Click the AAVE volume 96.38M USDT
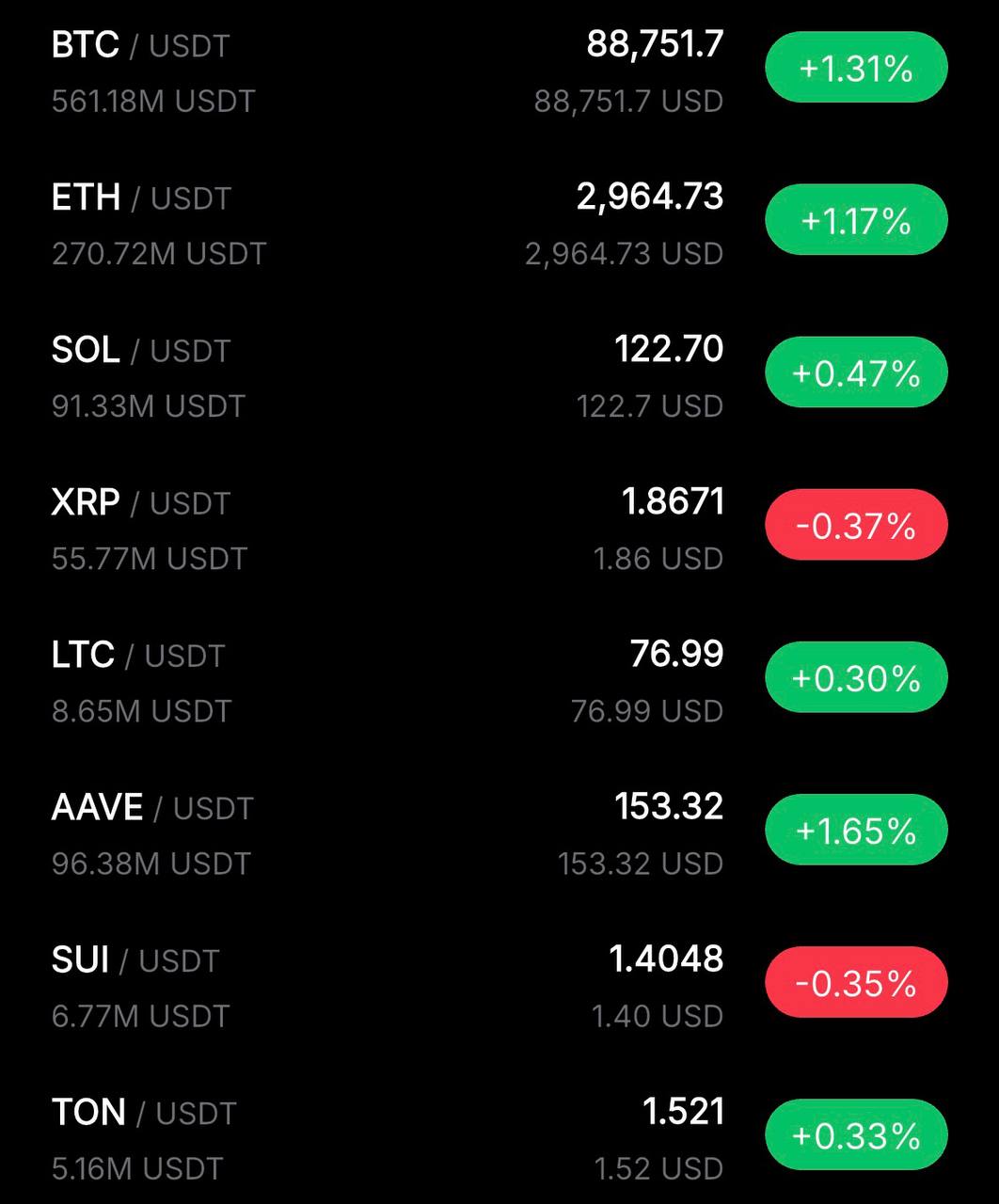 [x=151, y=863]
